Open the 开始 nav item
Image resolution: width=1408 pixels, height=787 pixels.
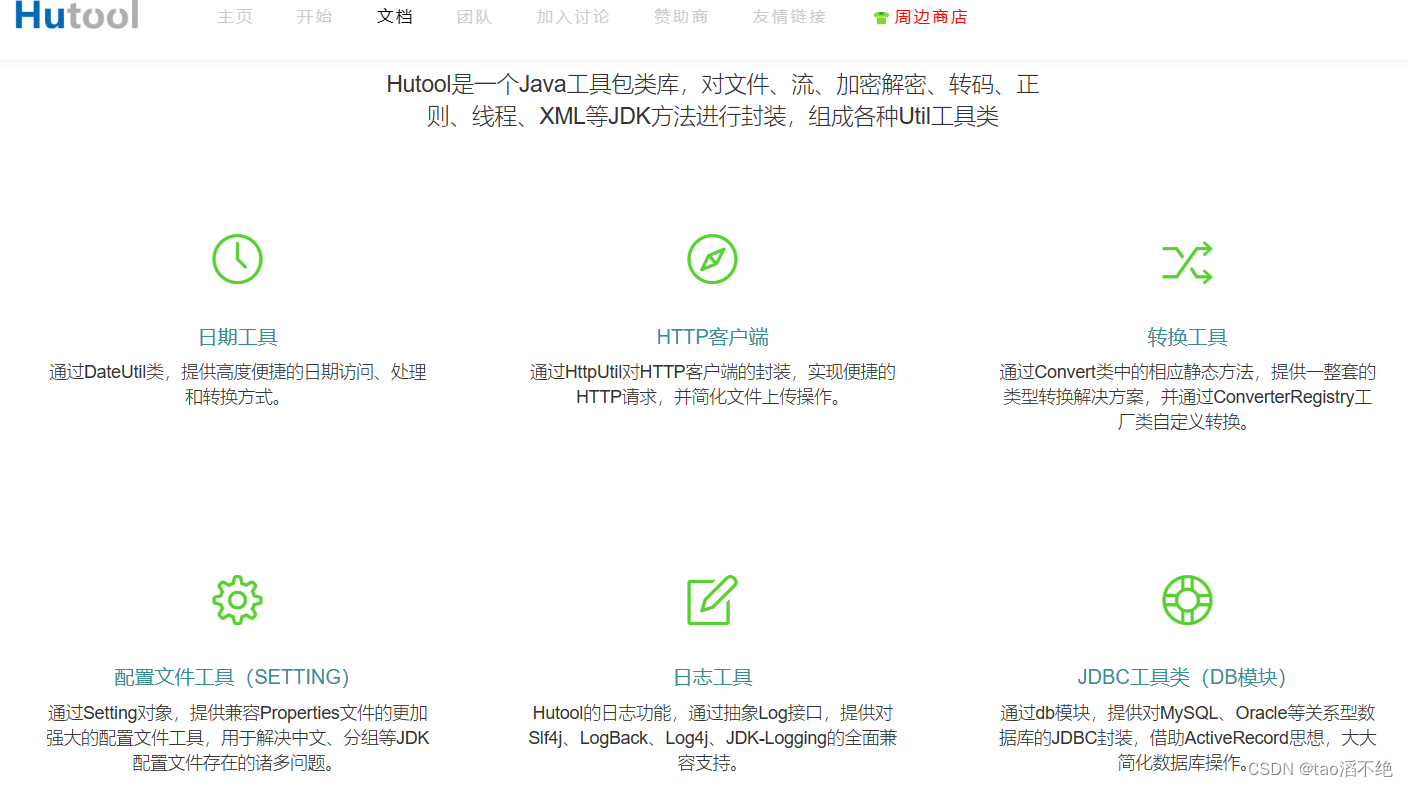[x=315, y=17]
